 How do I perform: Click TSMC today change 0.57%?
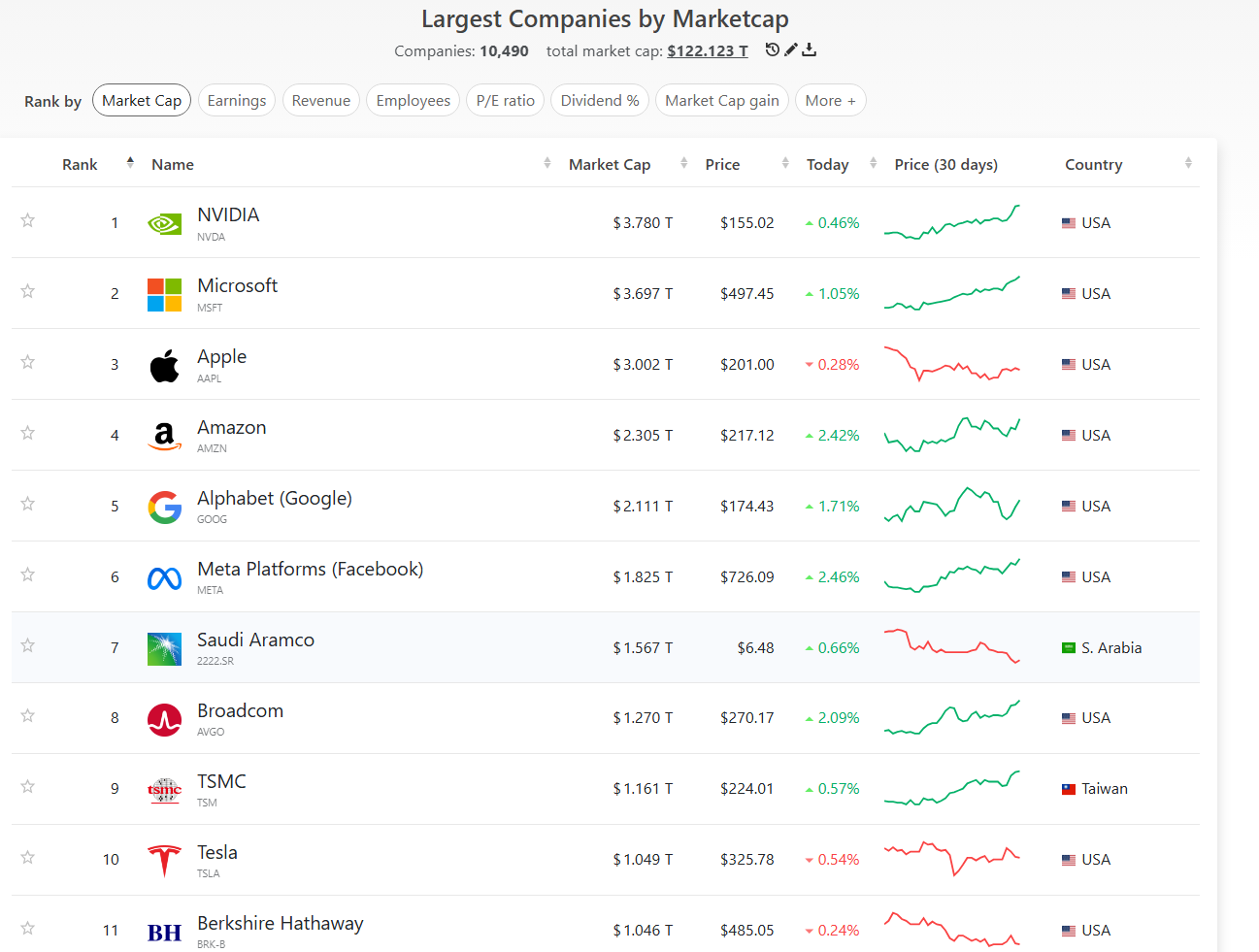833,789
